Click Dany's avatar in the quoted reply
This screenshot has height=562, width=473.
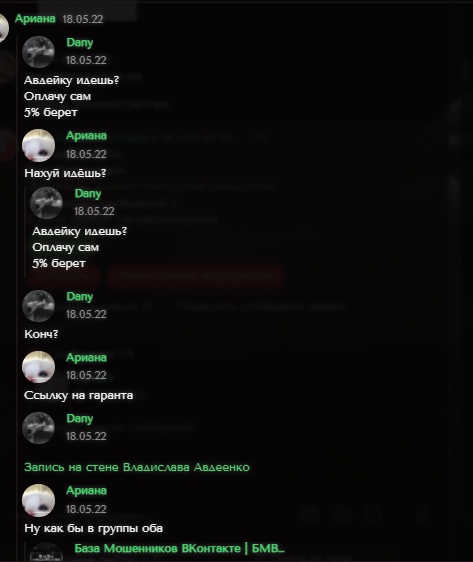(46, 203)
